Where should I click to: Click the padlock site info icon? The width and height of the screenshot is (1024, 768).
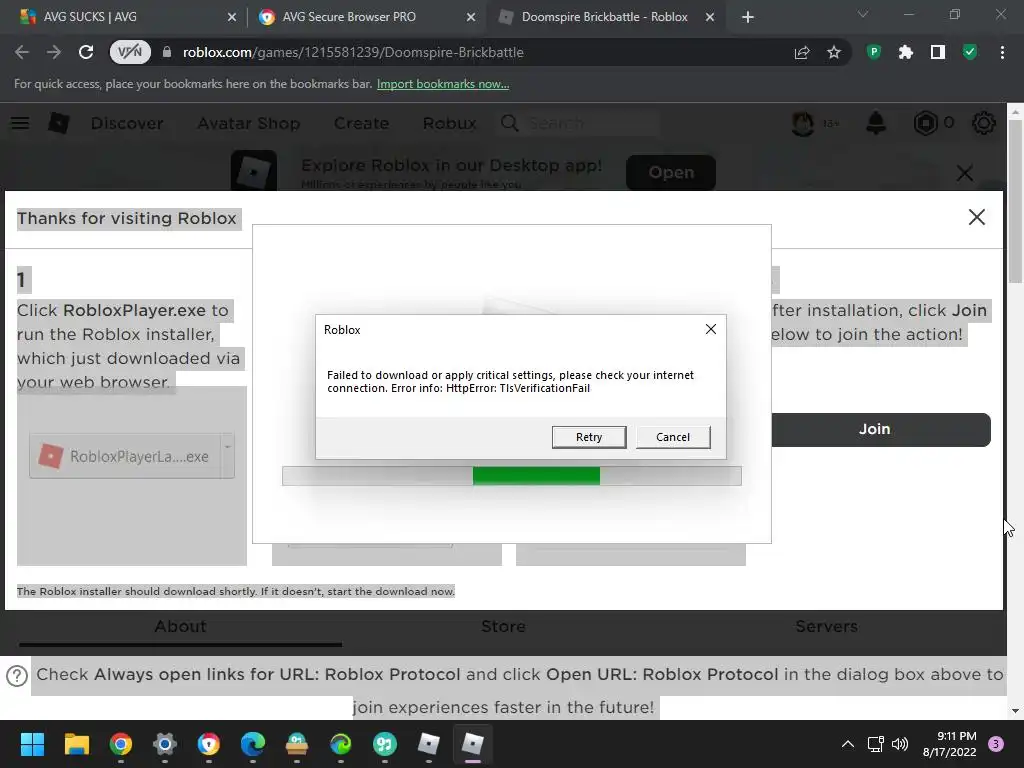coord(167,52)
